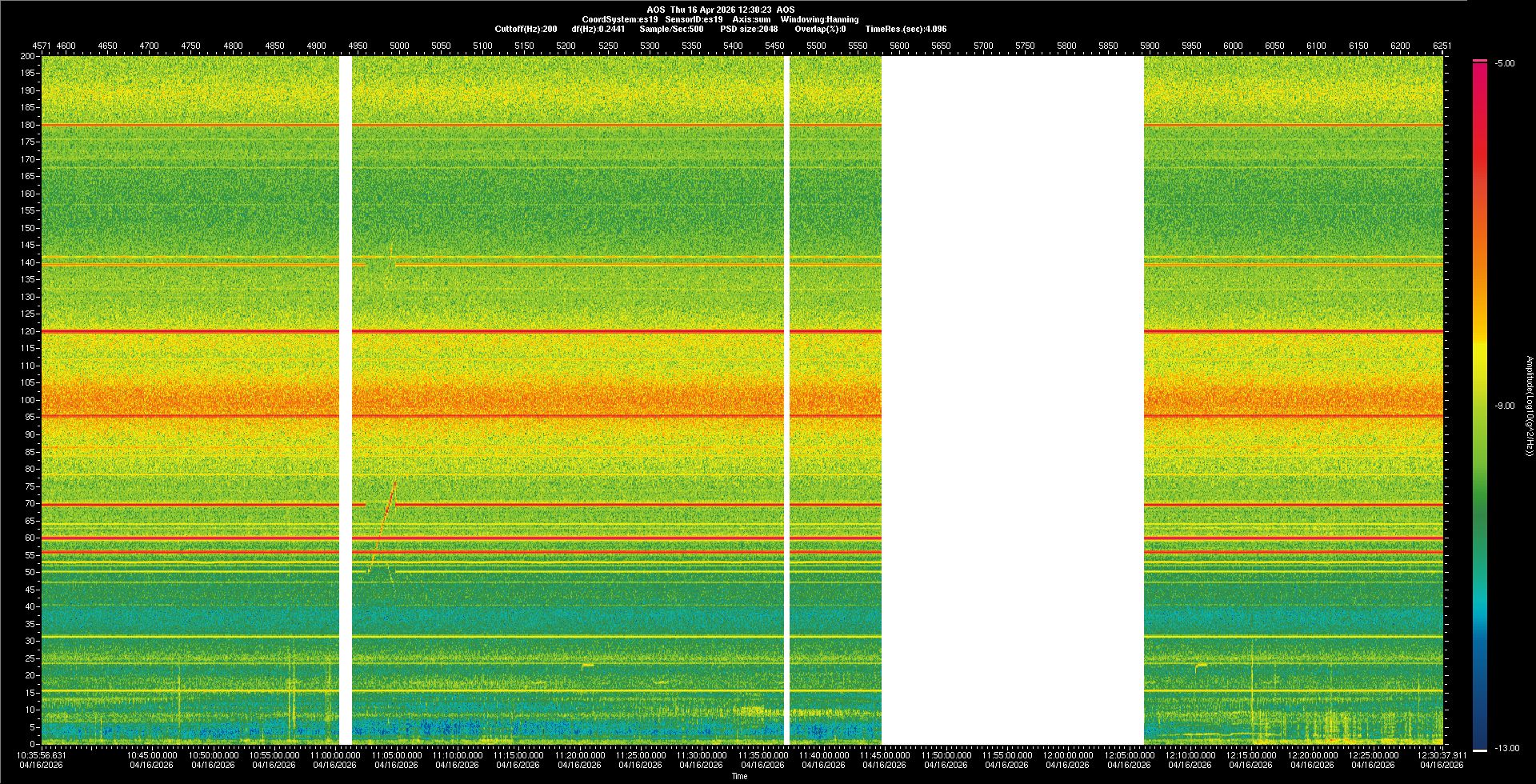Click the 12:30:37.911 end time label
This screenshot has width=1536, height=784.
click(1442, 754)
